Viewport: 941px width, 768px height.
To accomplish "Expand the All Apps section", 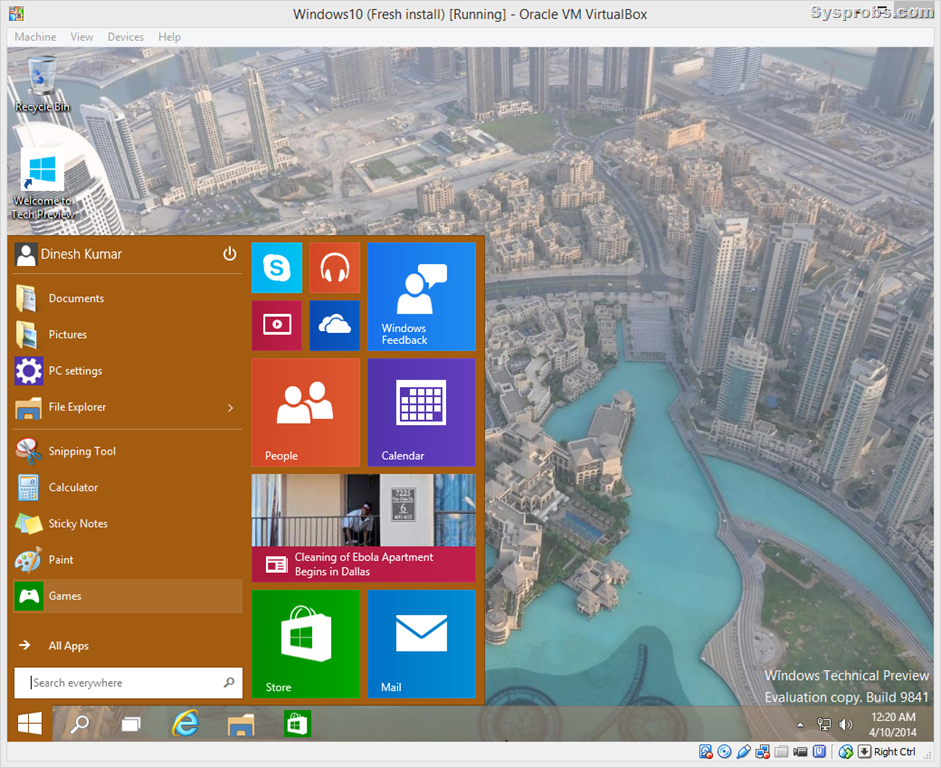I will click(x=69, y=645).
